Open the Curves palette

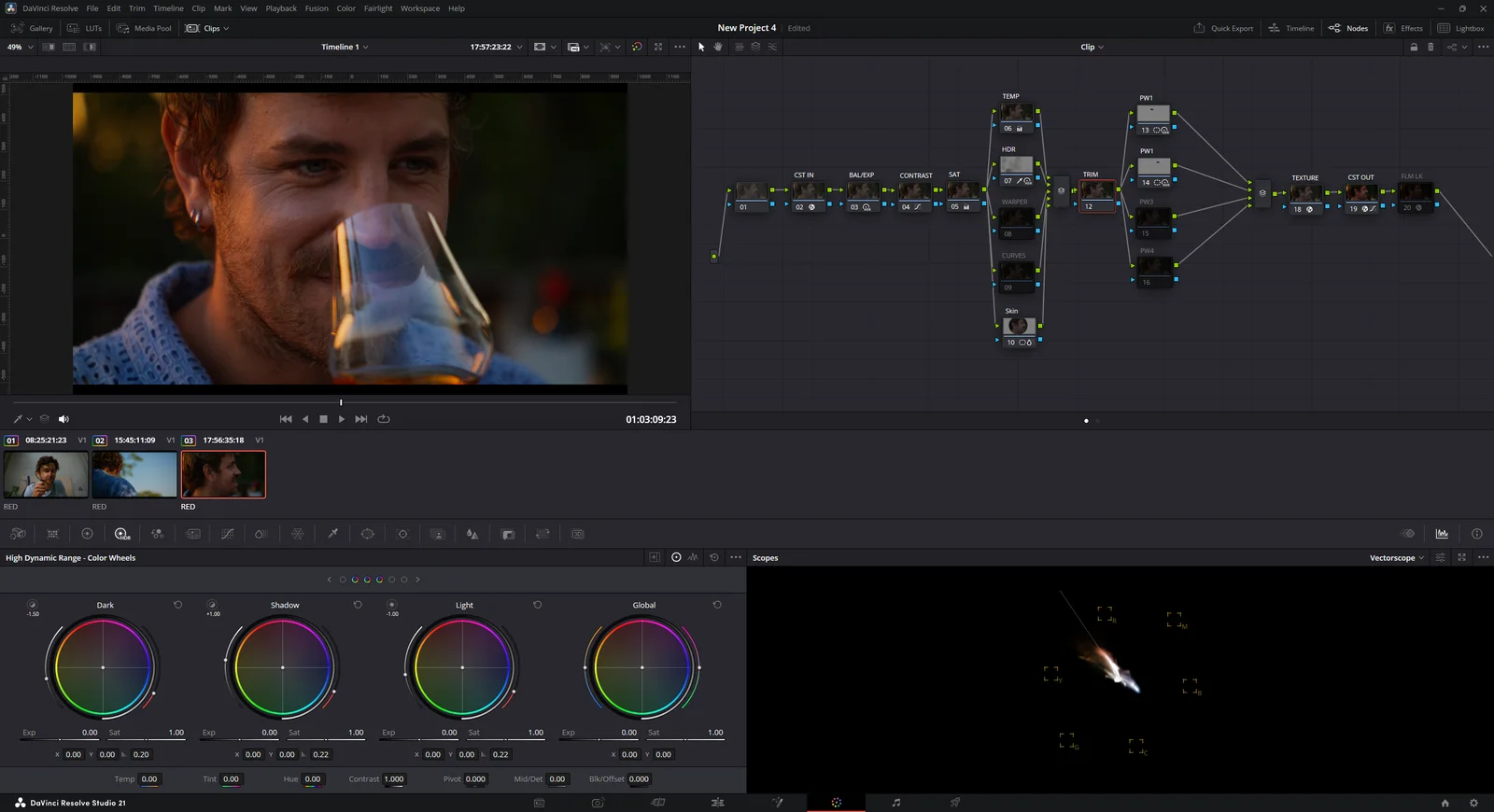(227, 534)
